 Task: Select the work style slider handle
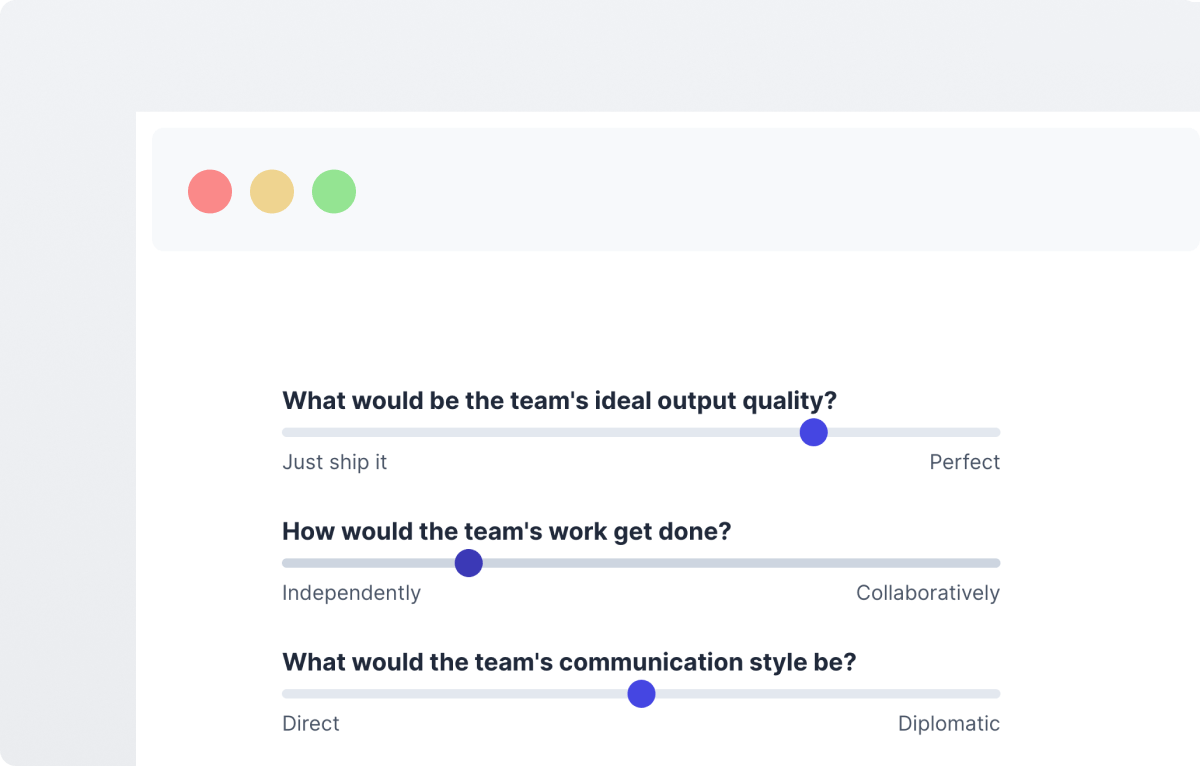[x=468, y=563]
